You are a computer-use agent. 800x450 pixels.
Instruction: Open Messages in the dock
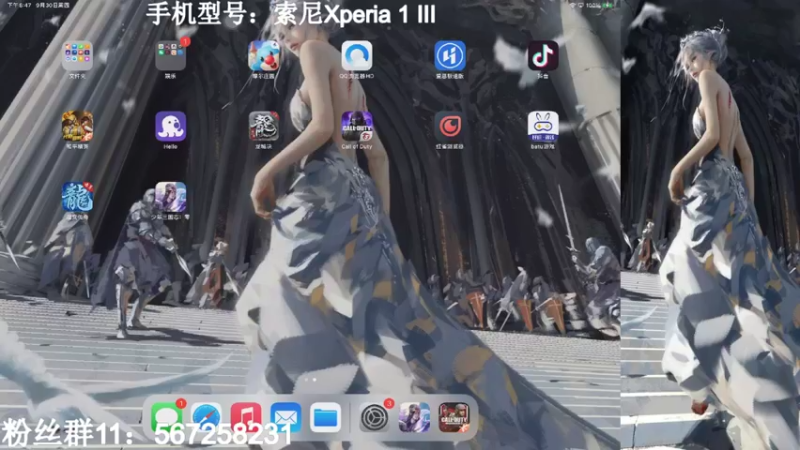pos(166,417)
